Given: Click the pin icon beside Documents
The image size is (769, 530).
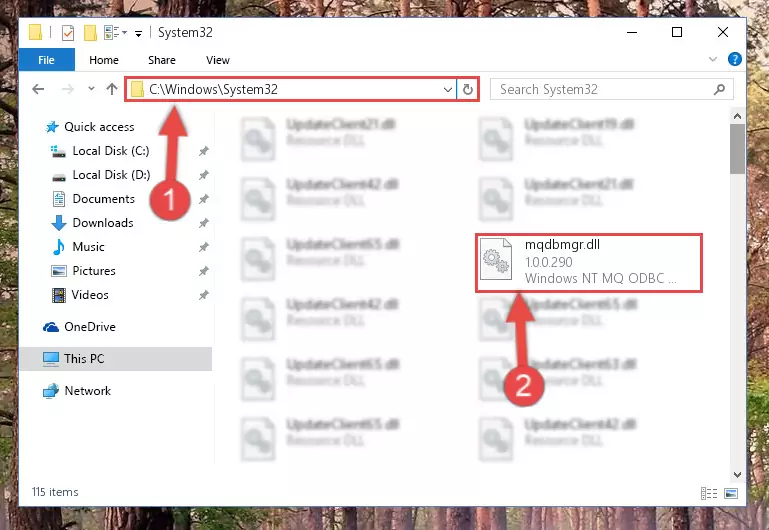Looking at the screenshot, I should [204, 199].
